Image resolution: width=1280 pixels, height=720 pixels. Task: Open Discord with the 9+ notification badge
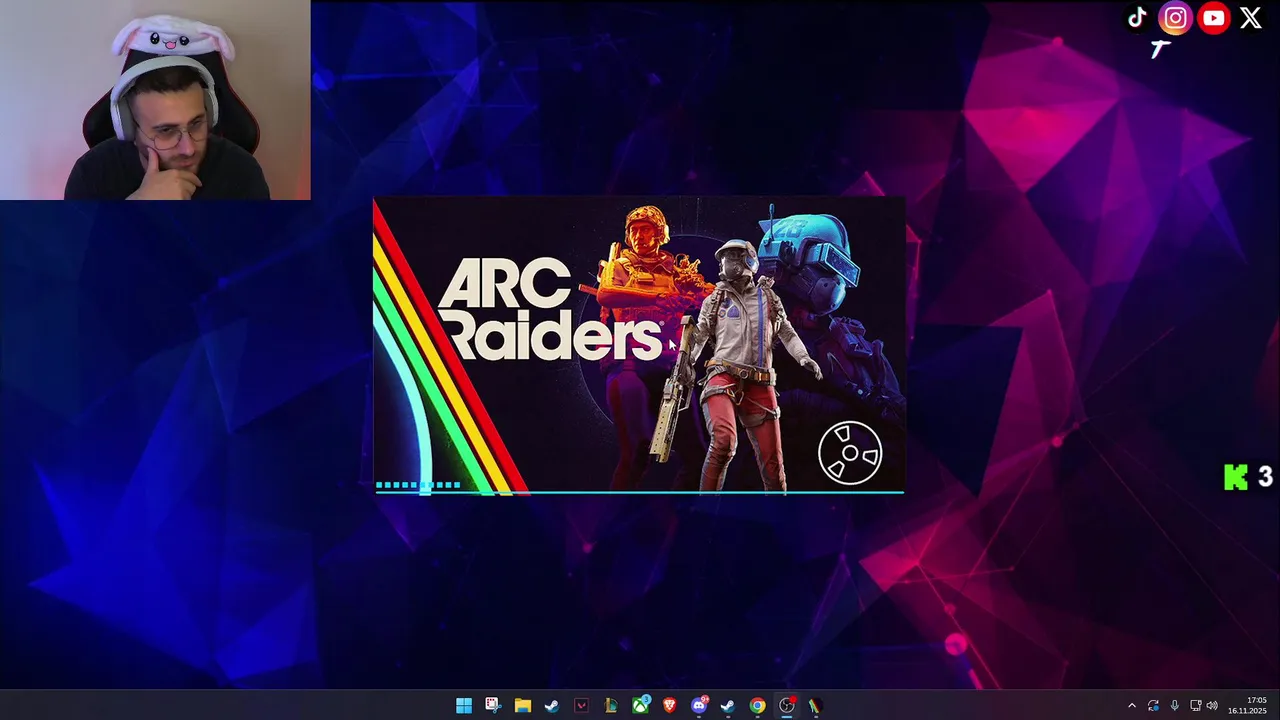point(699,706)
